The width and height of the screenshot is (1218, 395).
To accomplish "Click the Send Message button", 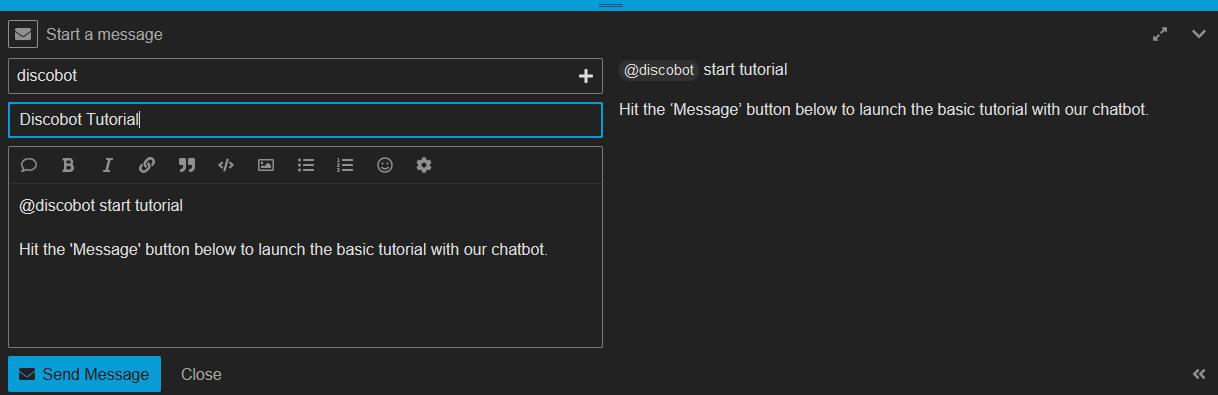I will coord(84,374).
